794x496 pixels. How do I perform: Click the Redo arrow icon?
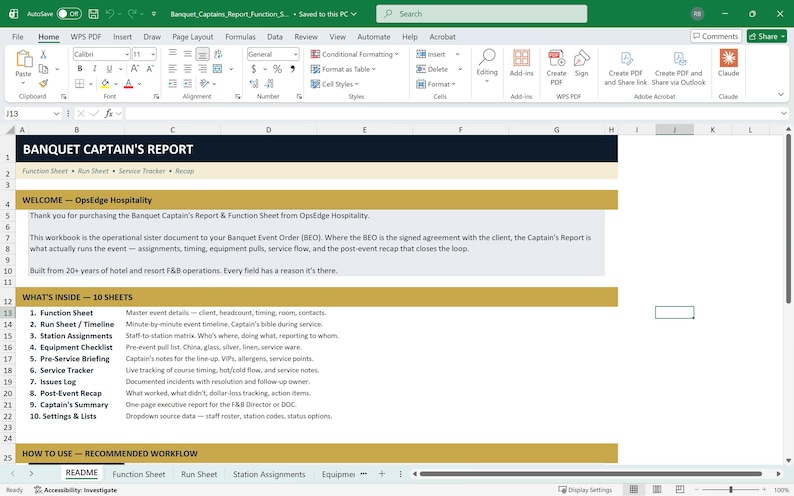click(x=132, y=14)
